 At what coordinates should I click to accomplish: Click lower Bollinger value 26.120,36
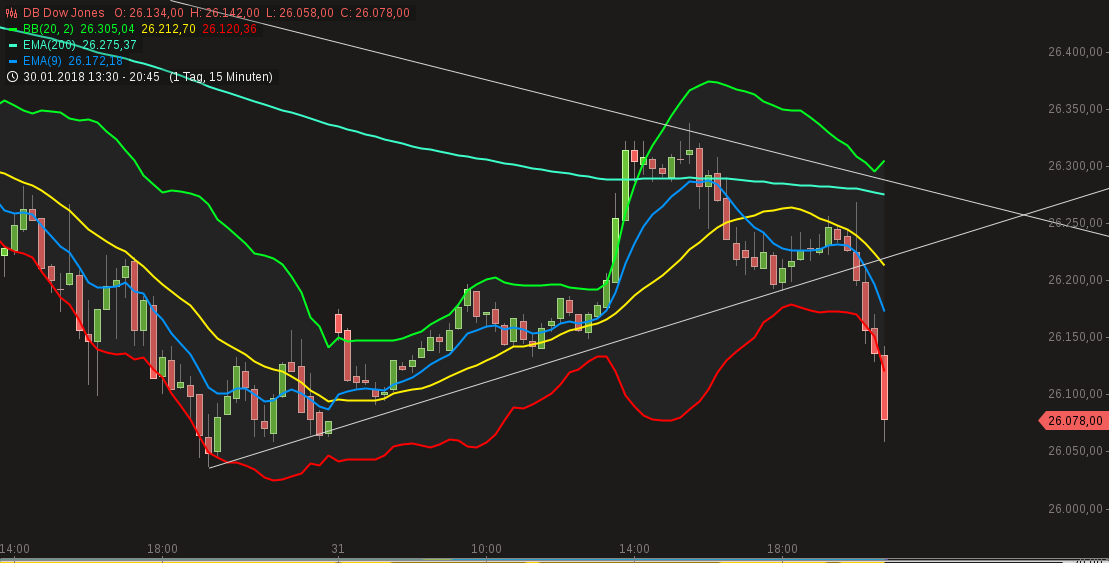coord(229,29)
